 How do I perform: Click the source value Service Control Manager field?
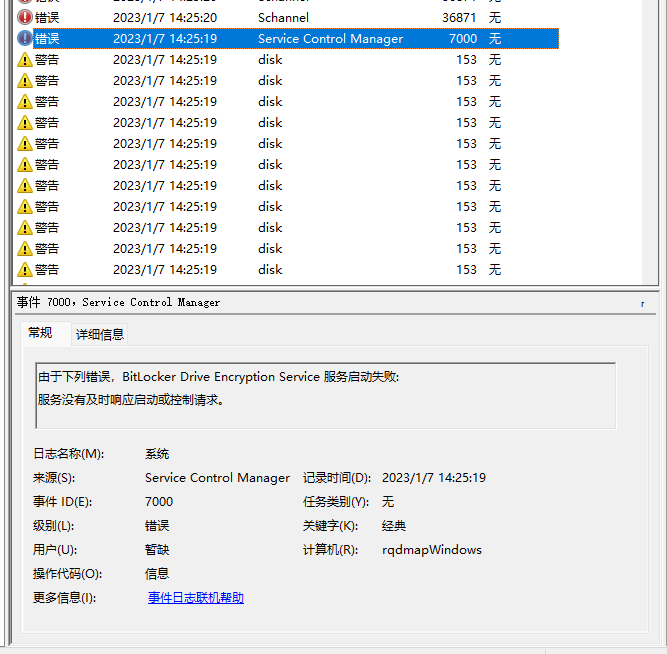tap(217, 478)
